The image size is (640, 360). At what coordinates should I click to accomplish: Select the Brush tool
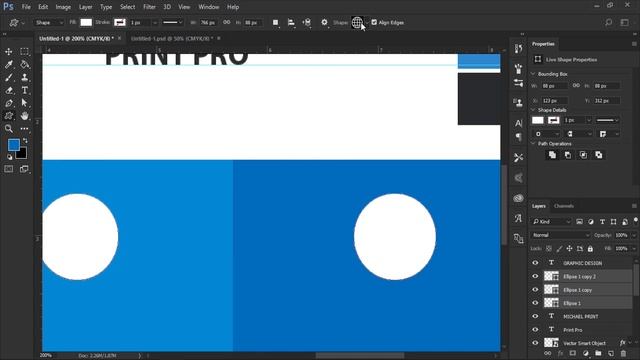click(x=9, y=78)
